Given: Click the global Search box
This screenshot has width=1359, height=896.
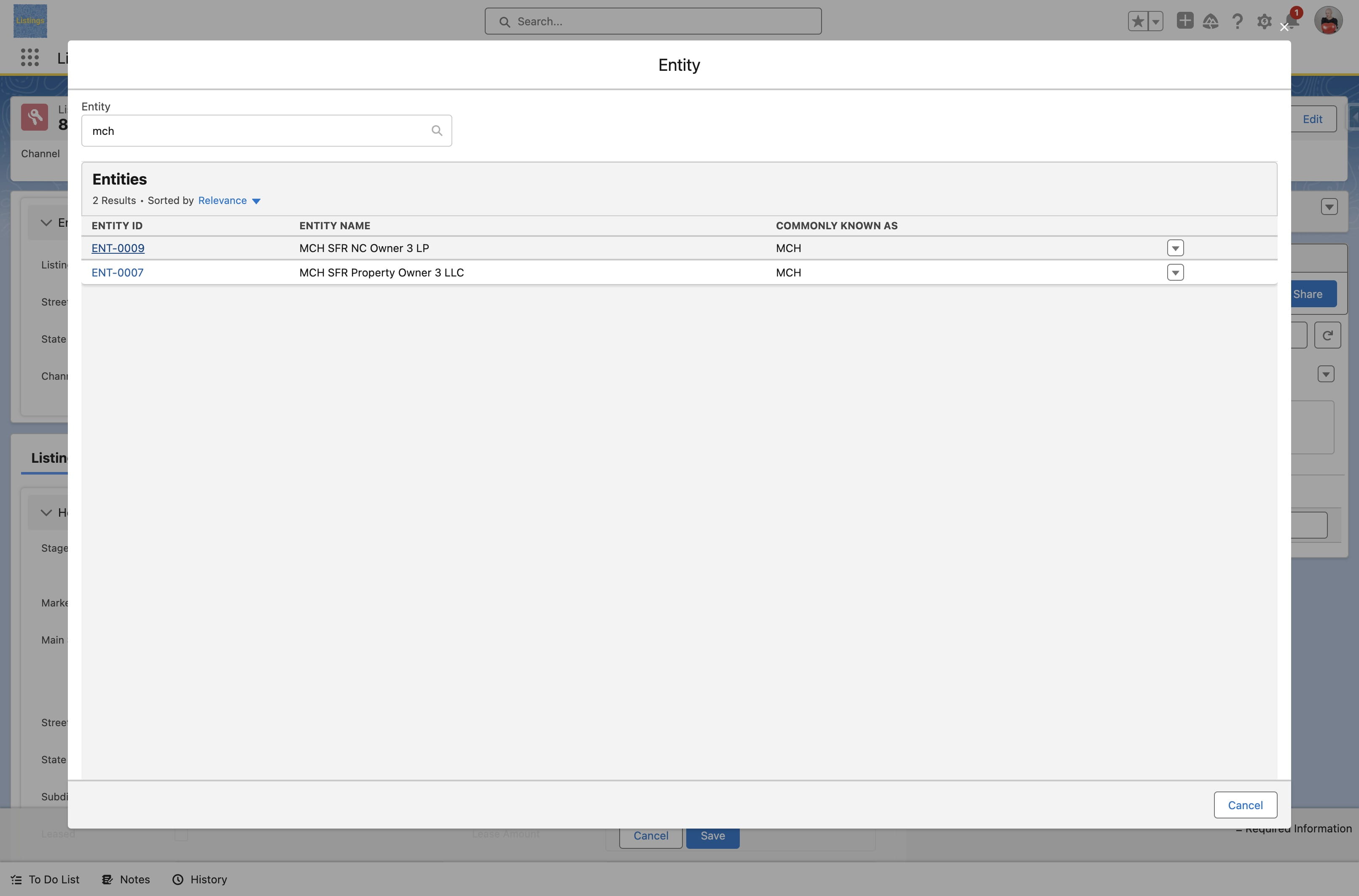Looking at the screenshot, I should coord(653,21).
